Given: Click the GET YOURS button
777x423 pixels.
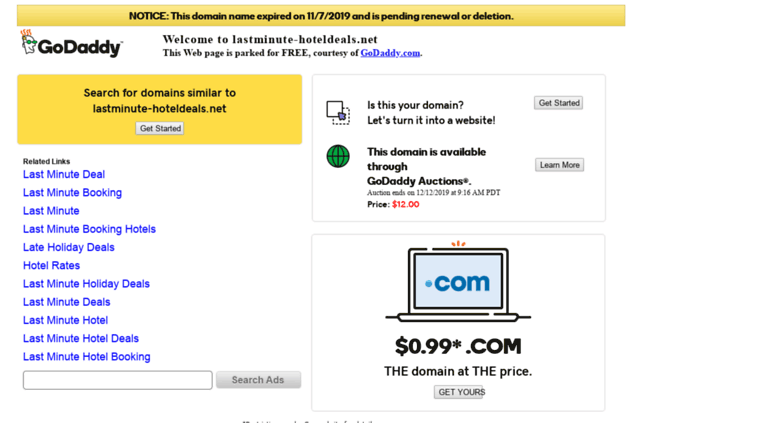Looking at the screenshot, I should [x=459, y=392].
